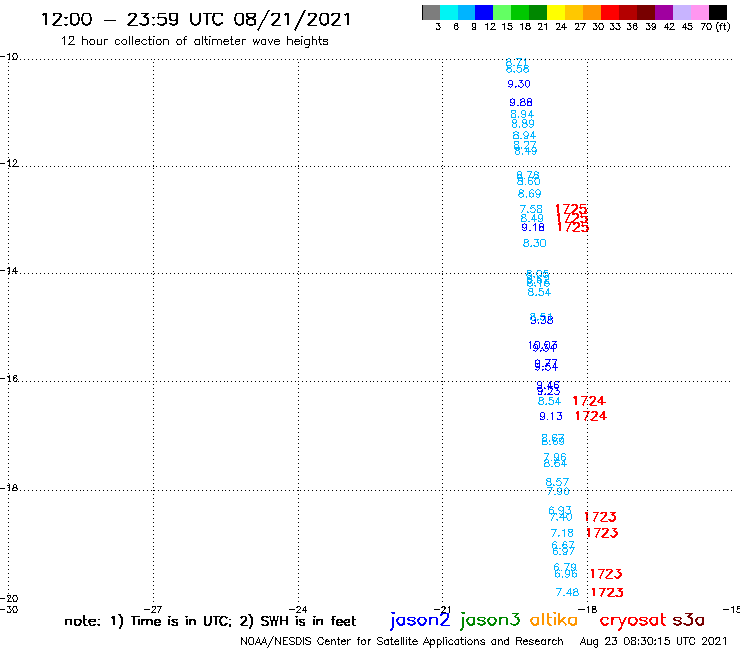Click the '24' label under the color scale

pyautogui.click(x=561, y=27)
